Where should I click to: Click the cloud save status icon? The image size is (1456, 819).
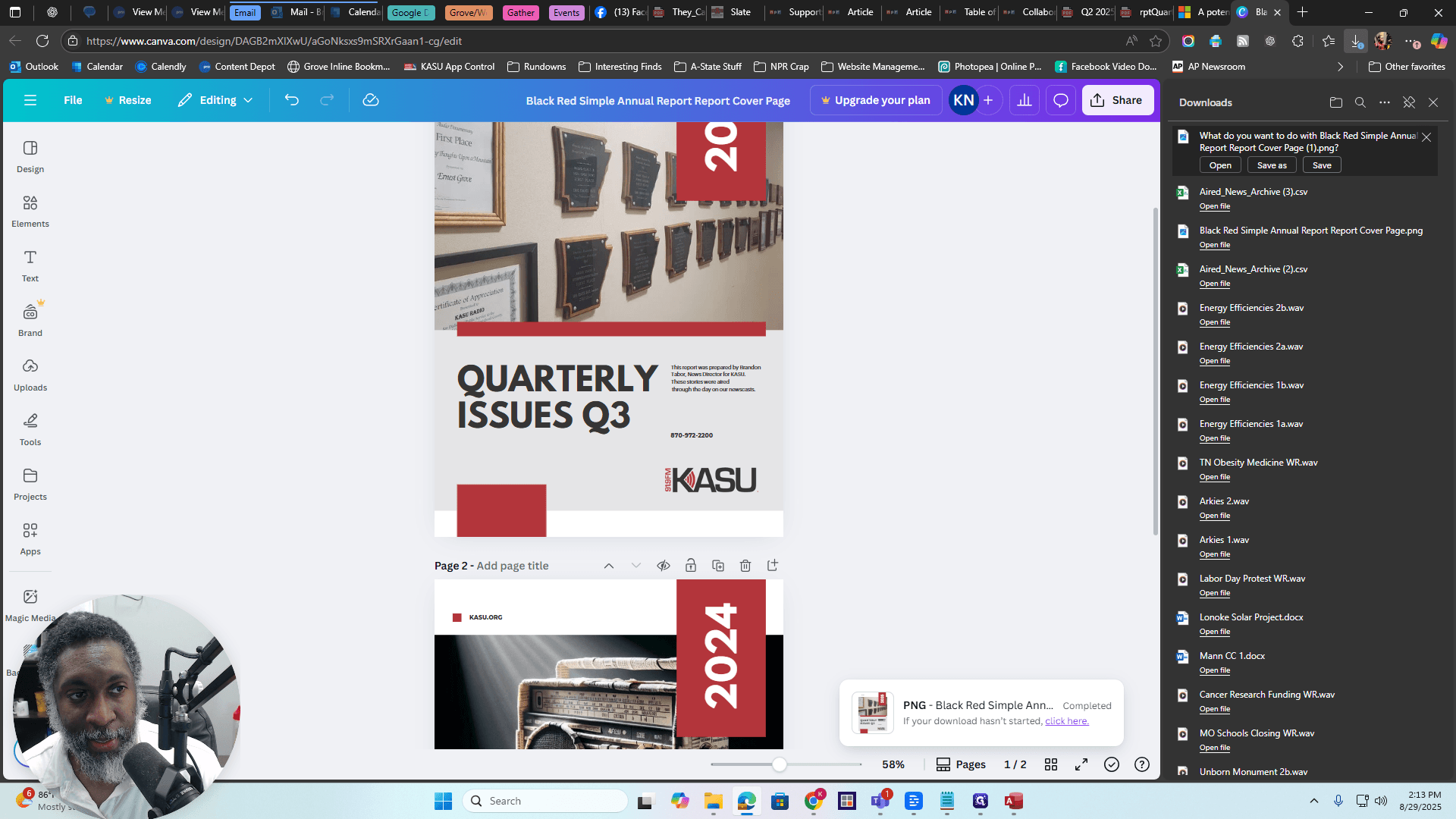tap(371, 100)
